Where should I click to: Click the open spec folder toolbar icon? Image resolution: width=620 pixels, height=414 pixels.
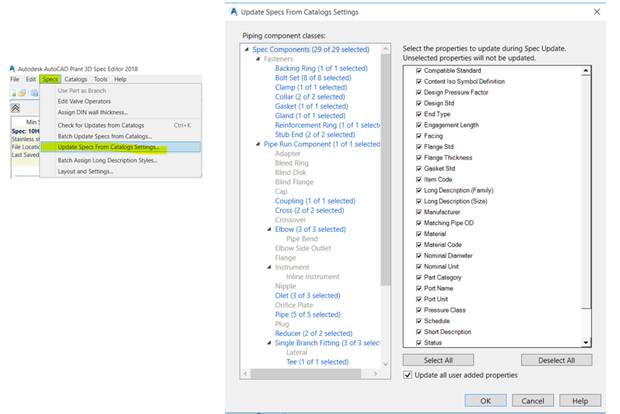pos(24,92)
